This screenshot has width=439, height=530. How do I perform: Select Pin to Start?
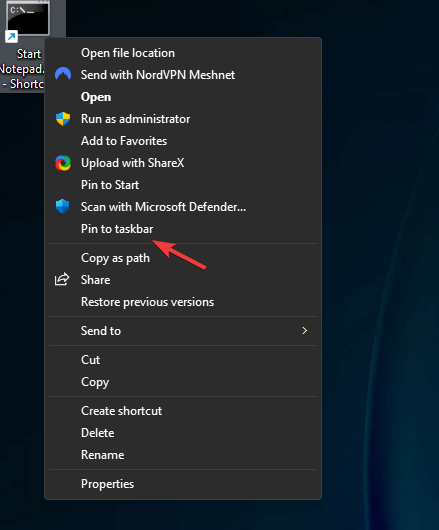click(x=183, y=185)
